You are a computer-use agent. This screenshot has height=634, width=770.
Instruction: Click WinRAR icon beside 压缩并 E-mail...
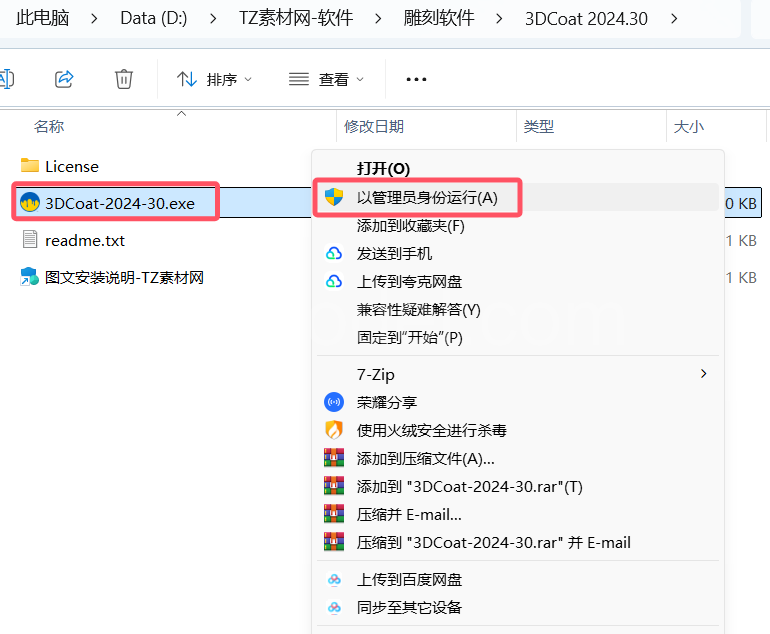(334, 514)
